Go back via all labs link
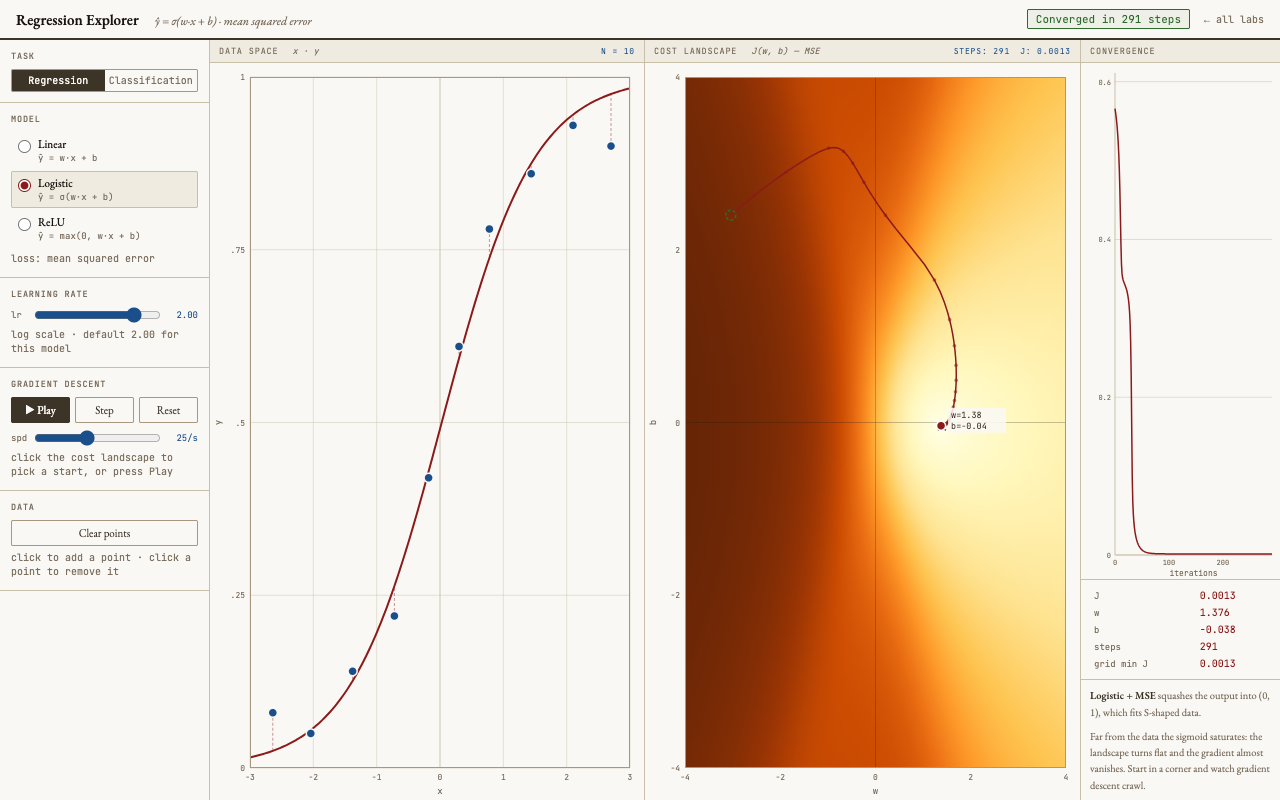Viewport: 1280px width, 800px height. point(1233,20)
